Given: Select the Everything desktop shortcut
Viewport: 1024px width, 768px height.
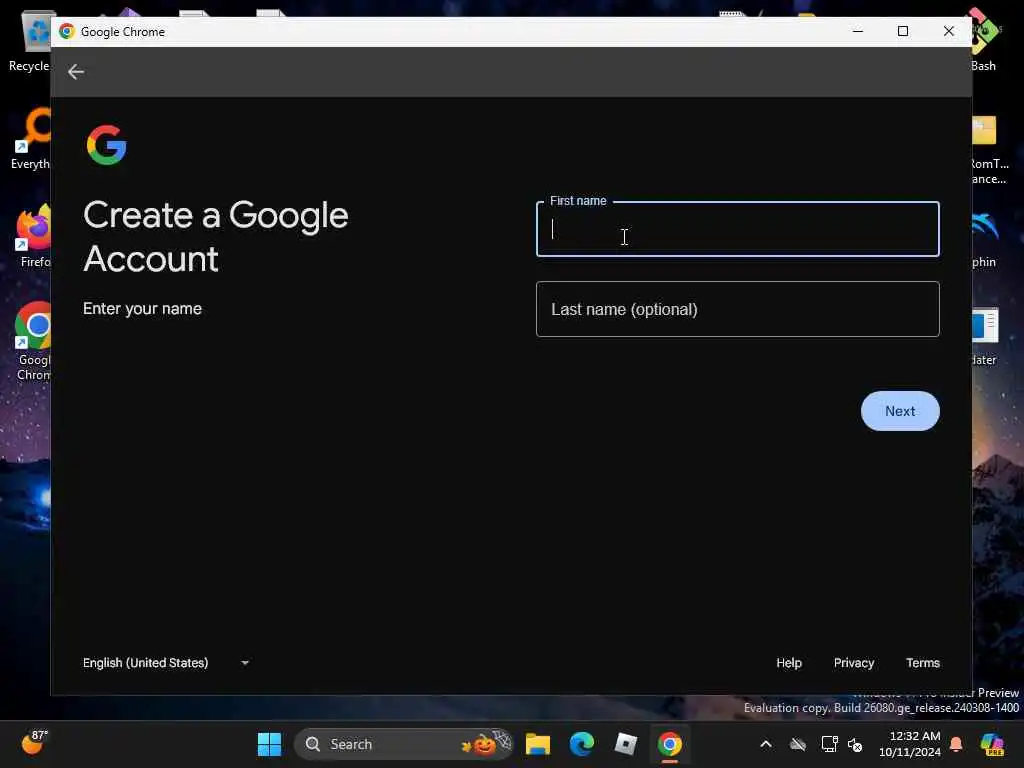Looking at the screenshot, I should pos(30,139).
